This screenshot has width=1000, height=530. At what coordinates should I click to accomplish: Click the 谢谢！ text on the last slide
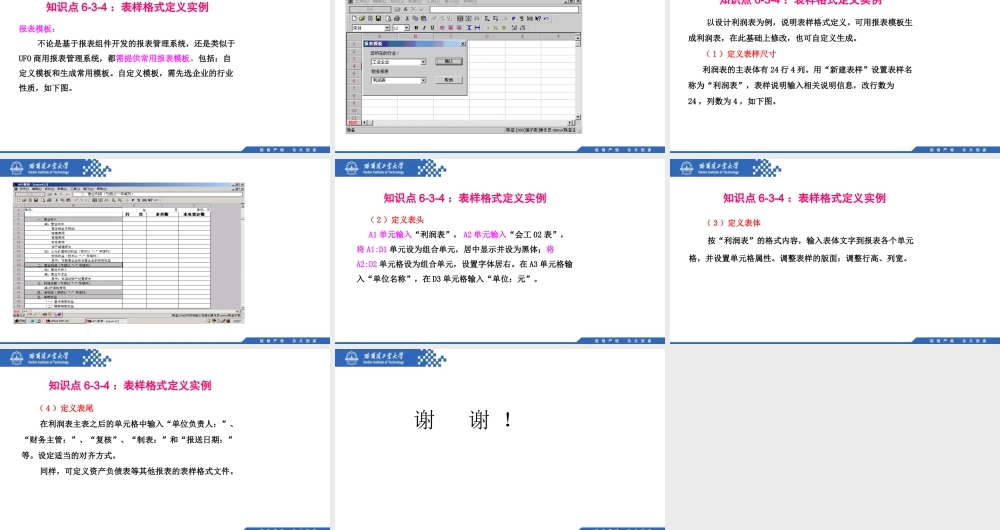click(463, 420)
